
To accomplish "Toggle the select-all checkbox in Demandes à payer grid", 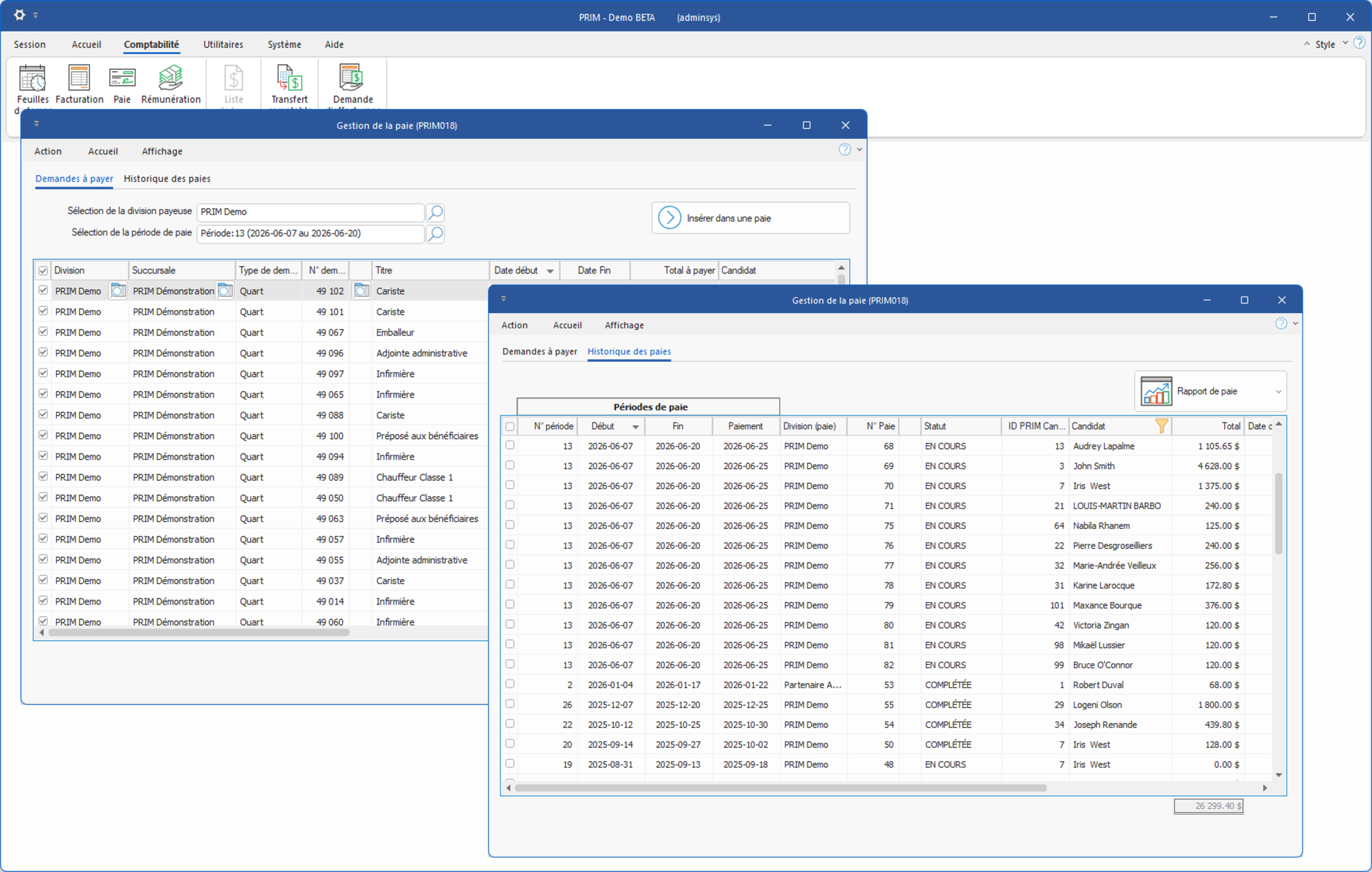I will point(43,271).
